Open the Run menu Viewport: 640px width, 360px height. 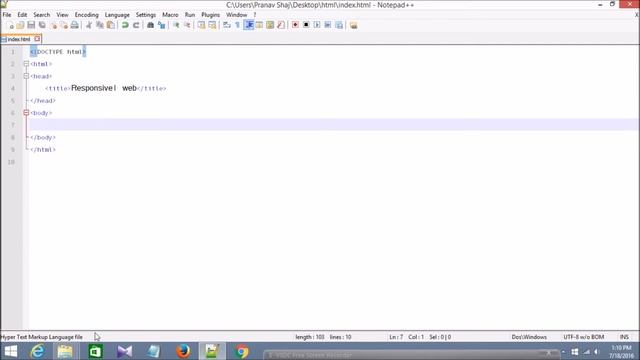pos(190,15)
